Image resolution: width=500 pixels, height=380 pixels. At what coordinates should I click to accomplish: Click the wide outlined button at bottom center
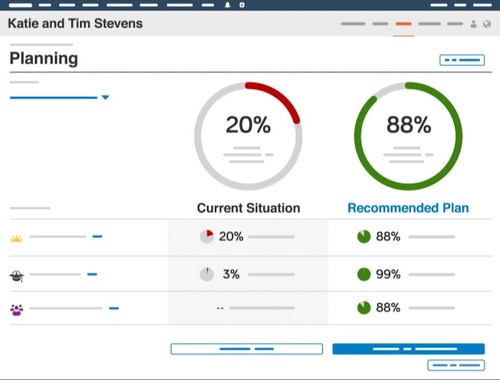[x=247, y=349]
